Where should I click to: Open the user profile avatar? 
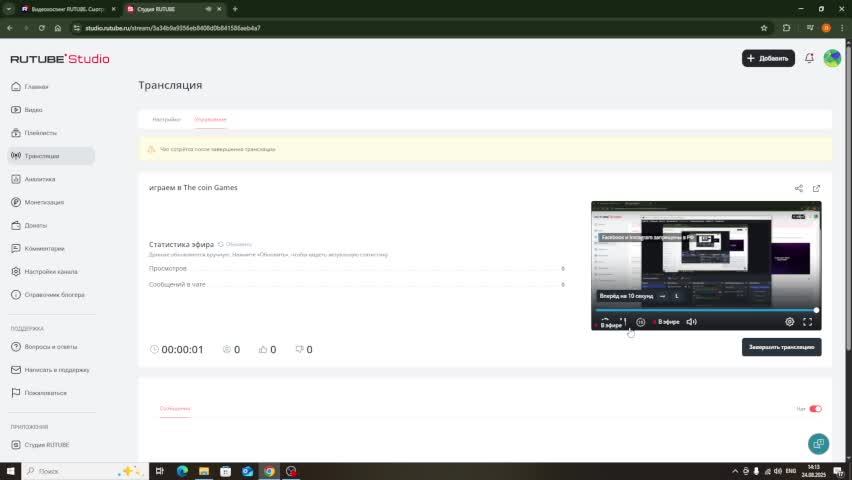click(832, 58)
